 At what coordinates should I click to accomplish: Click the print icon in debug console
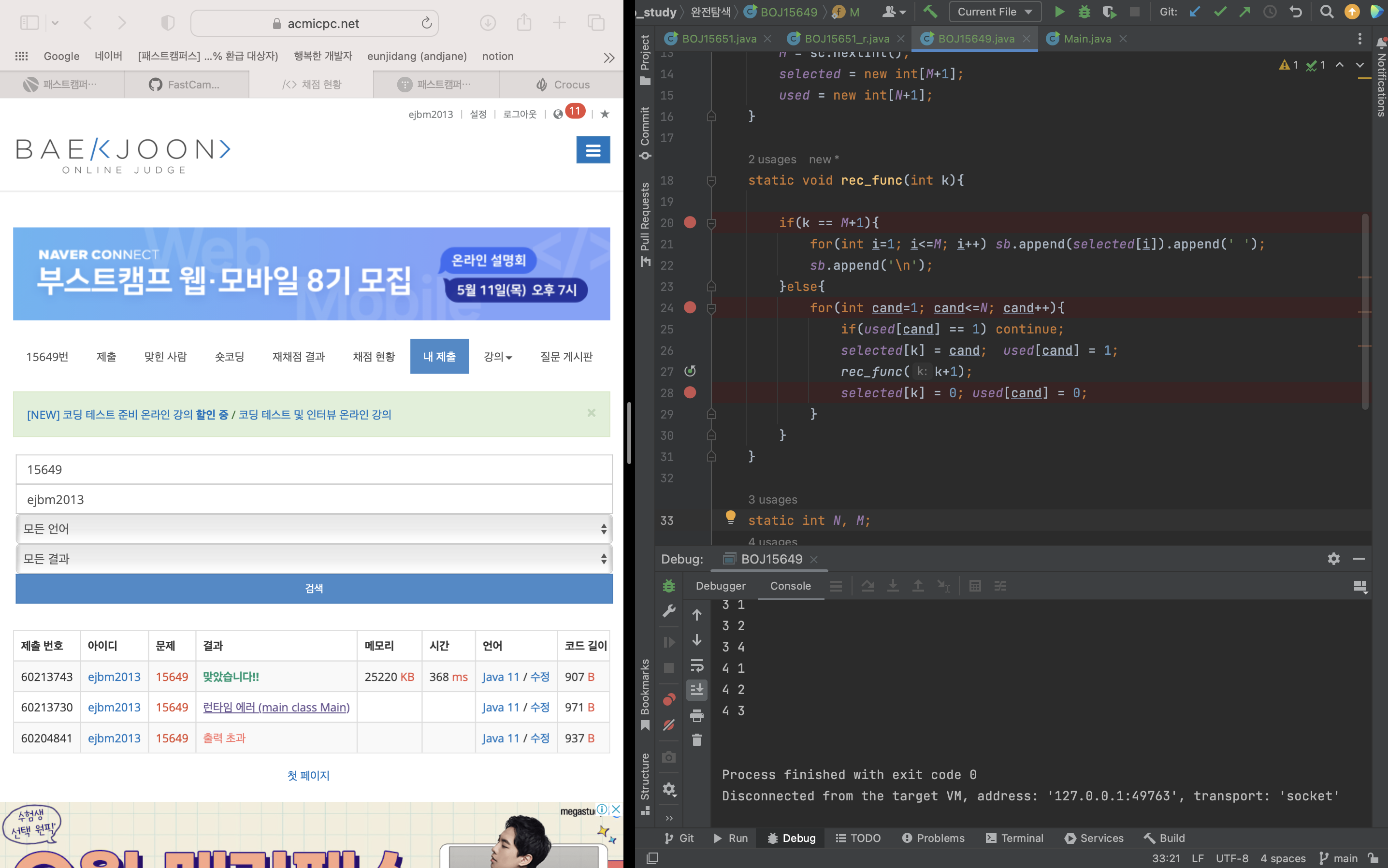pyautogui.click(x=696, y=715)
